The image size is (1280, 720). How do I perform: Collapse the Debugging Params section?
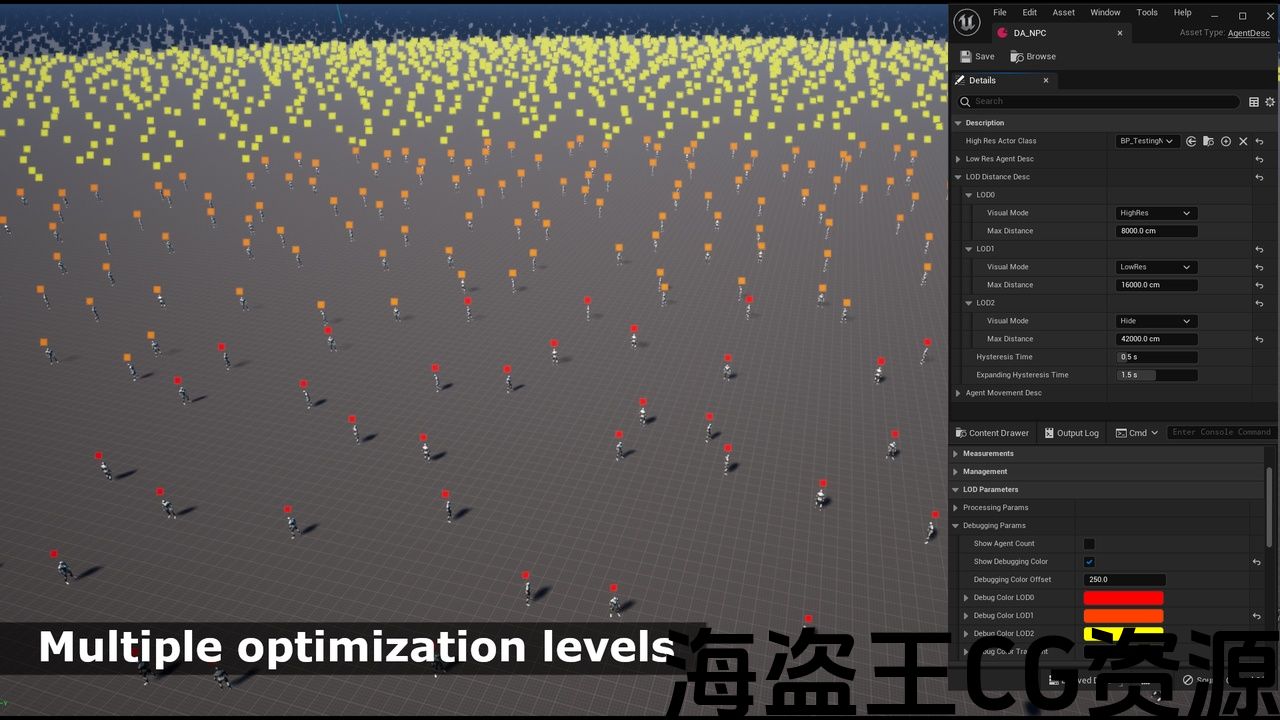point(955,526)
